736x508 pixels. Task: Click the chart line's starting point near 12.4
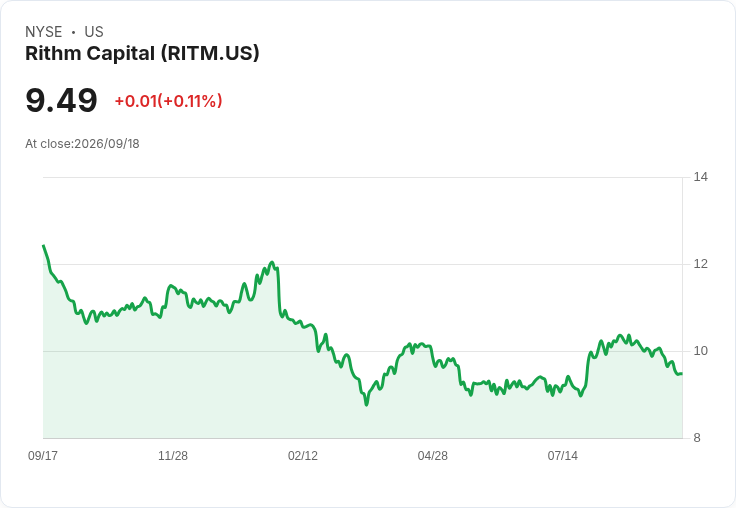tap(44, 246)
